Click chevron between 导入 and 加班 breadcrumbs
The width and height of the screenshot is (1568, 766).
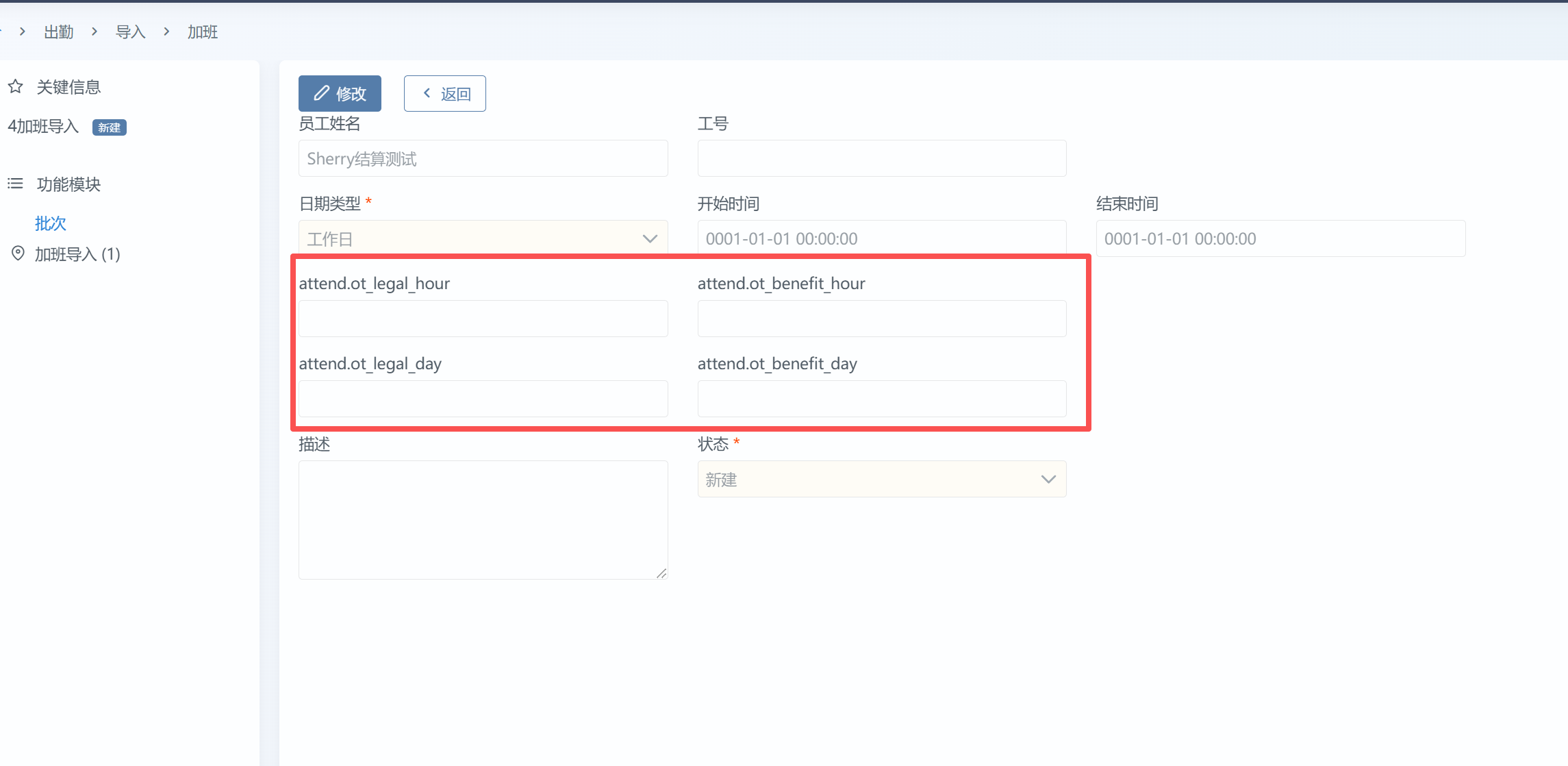point(166,32)
